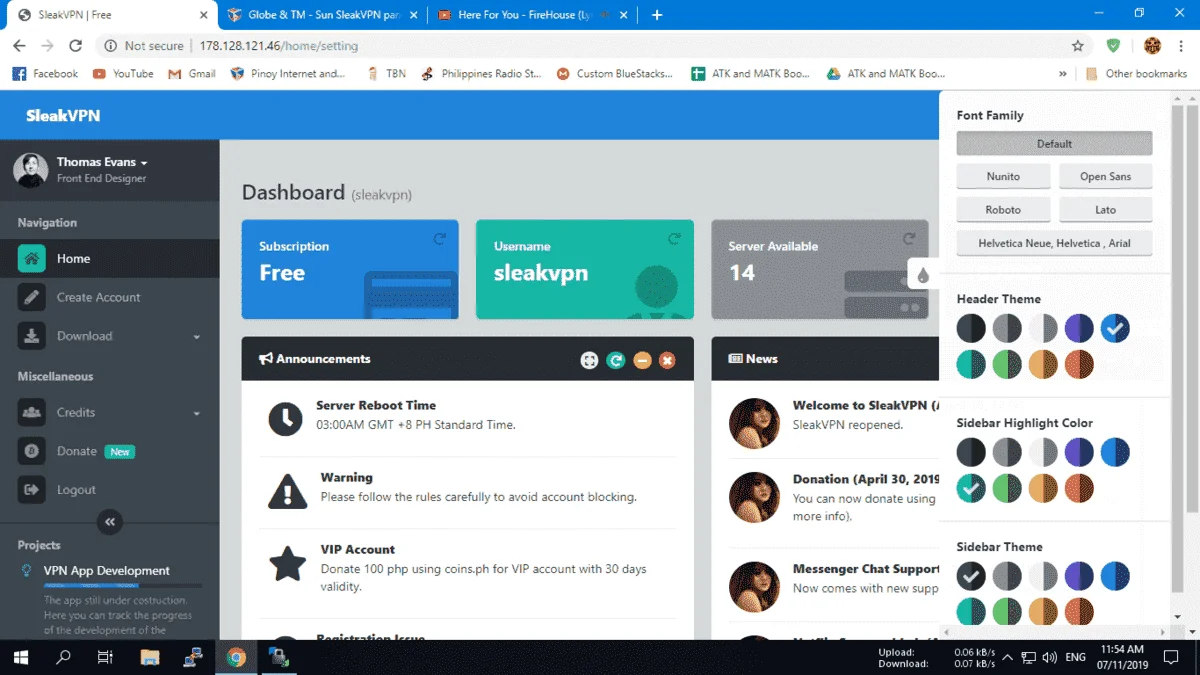Image resolution: width=1200 pixels, height=675 pixels.
Task: Open File Explorer from the taskbar
Action: tap(150, 657)
